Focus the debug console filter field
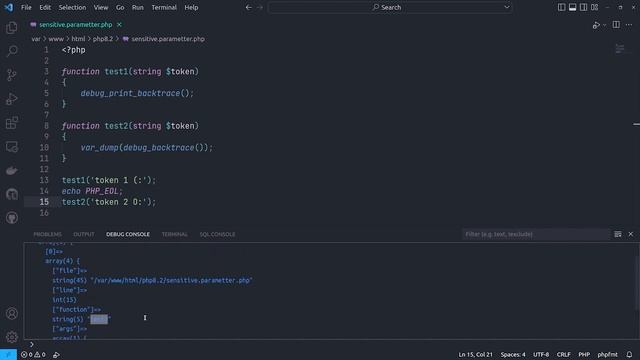The height and width of the screenshot is (360, 640). click(x=535, y=234)
